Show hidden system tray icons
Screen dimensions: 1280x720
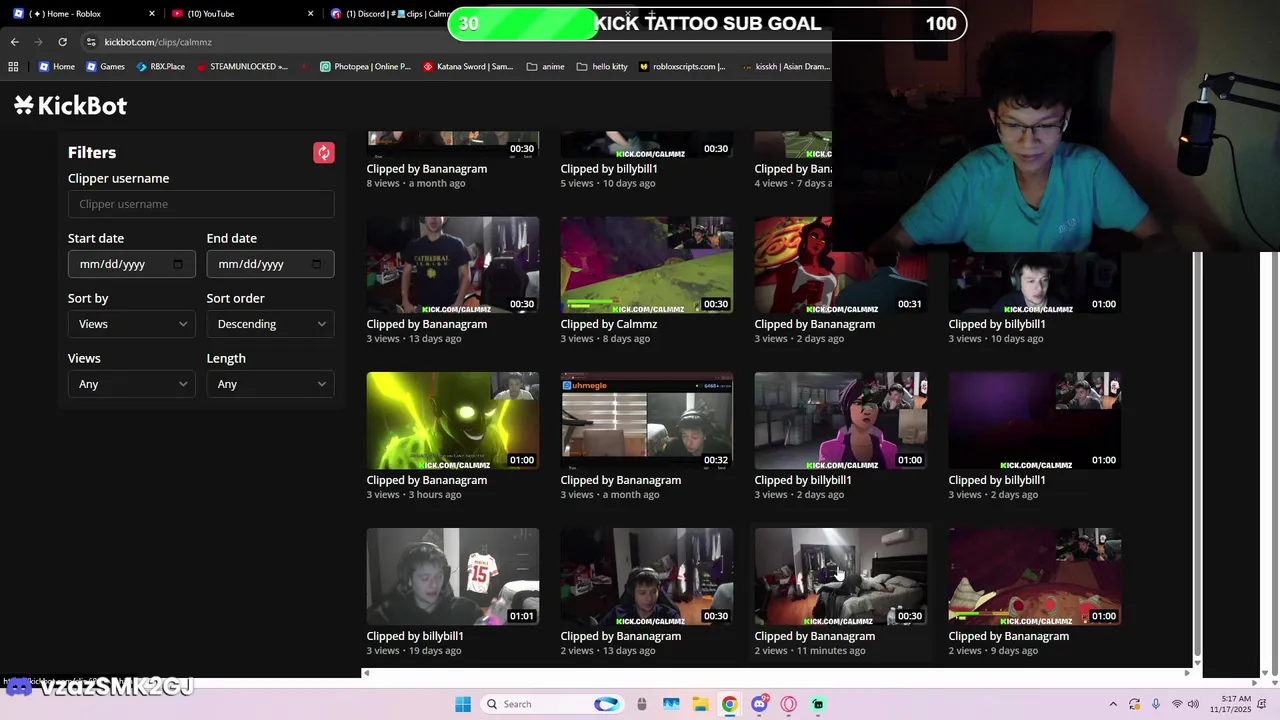tap(1113, 704)
